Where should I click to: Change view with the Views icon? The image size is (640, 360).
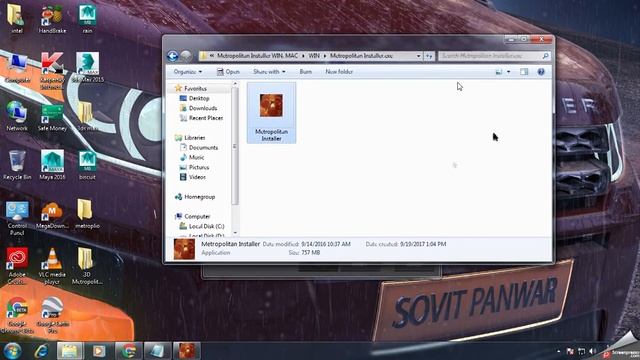[x=499, y=72]
